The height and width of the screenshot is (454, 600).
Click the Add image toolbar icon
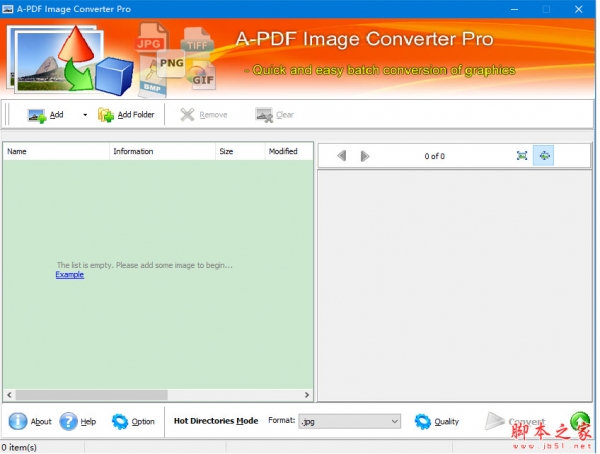point(37,115)
